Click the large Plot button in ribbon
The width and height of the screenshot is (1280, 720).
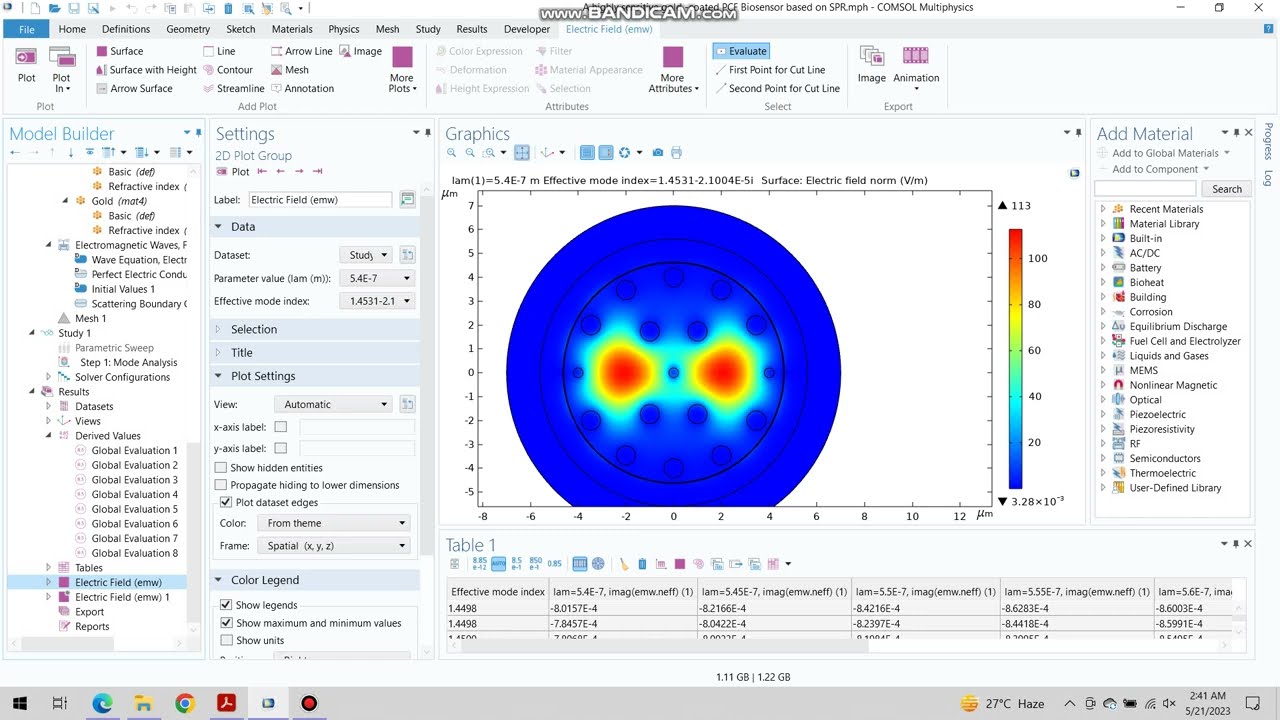(26, 65)
